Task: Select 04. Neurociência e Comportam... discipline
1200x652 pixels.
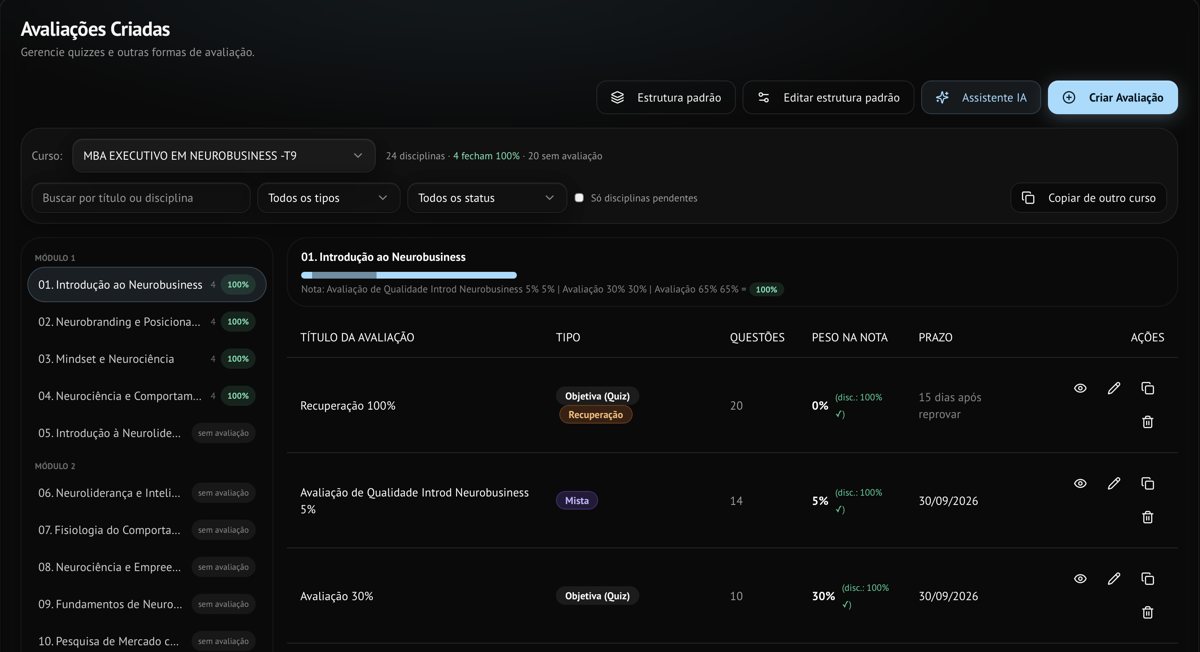Action: click(147, 396)
